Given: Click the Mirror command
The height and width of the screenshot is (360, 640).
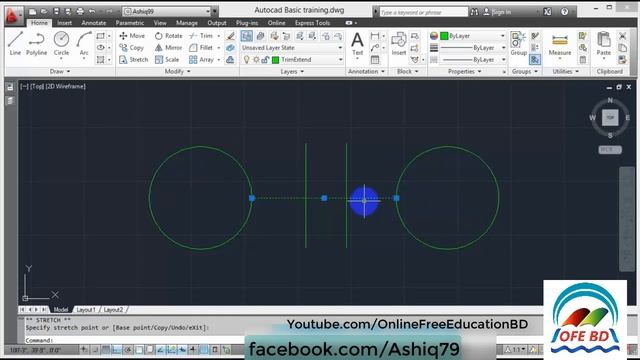Looking at the screenshot, I should pyautogui.click(x=168, y=48).
